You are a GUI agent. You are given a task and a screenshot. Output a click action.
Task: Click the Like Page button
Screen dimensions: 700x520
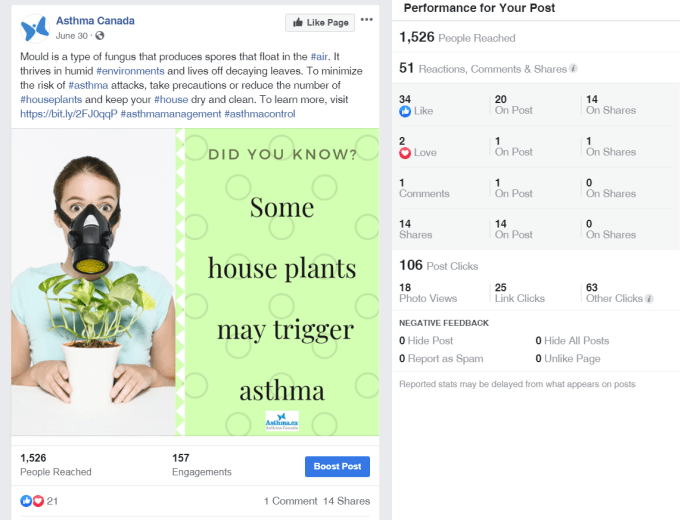coord(318,22)
